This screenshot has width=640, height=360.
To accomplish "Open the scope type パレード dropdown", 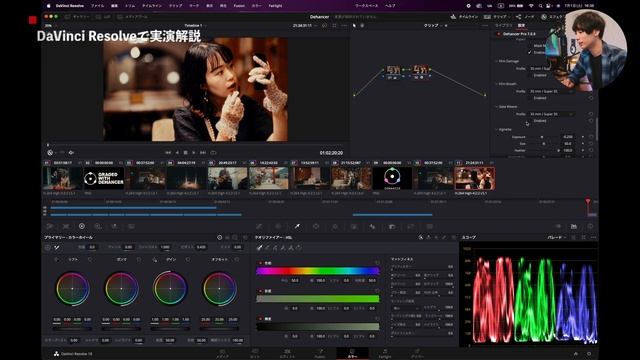I will [556, 237].
